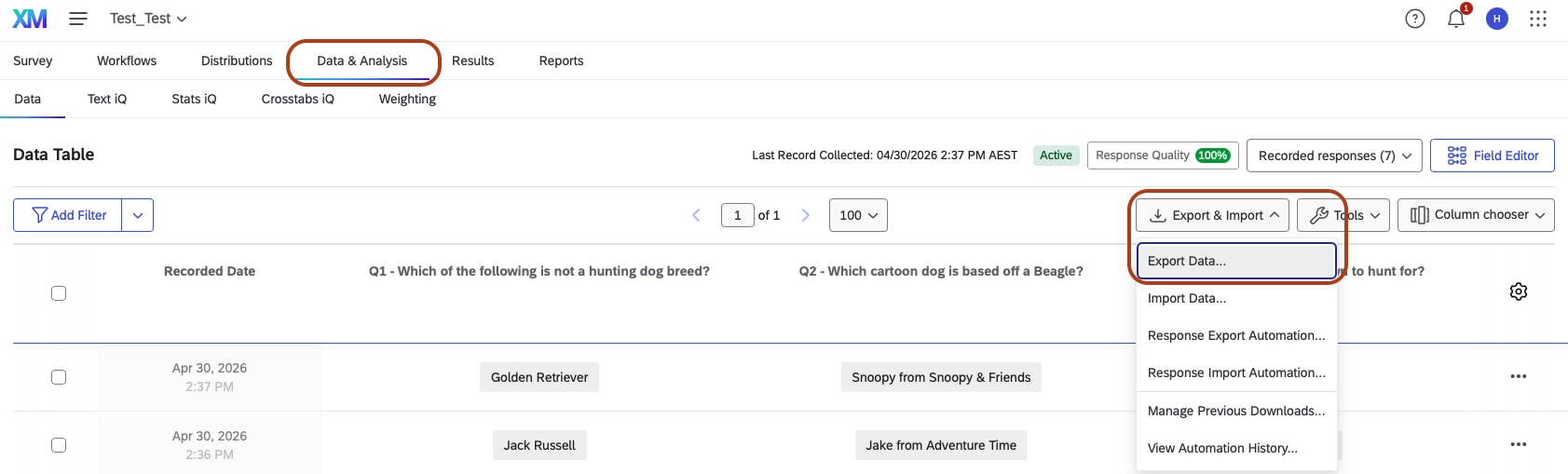Open row actions for Golden Retriever response
This screenshot has height=474, width=1568.
pyautogui.click(x=1519, y=376)
